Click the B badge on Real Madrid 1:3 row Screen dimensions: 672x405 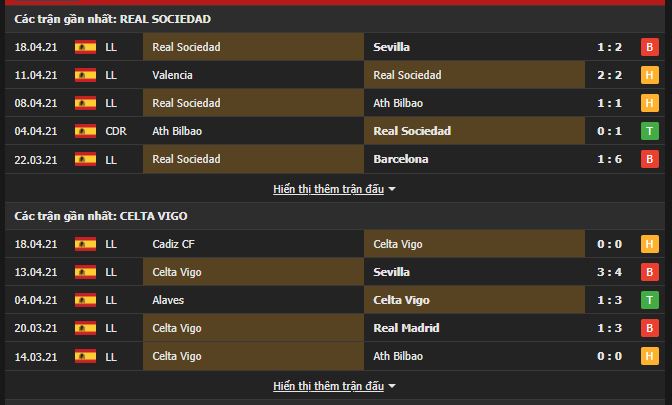650,328
